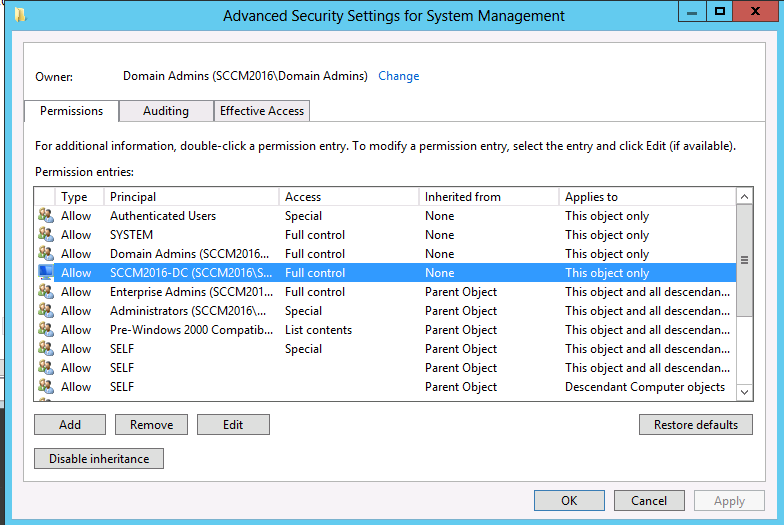
Task: Close the Advanced Security Settings window
Action: (x=756, y=11)
